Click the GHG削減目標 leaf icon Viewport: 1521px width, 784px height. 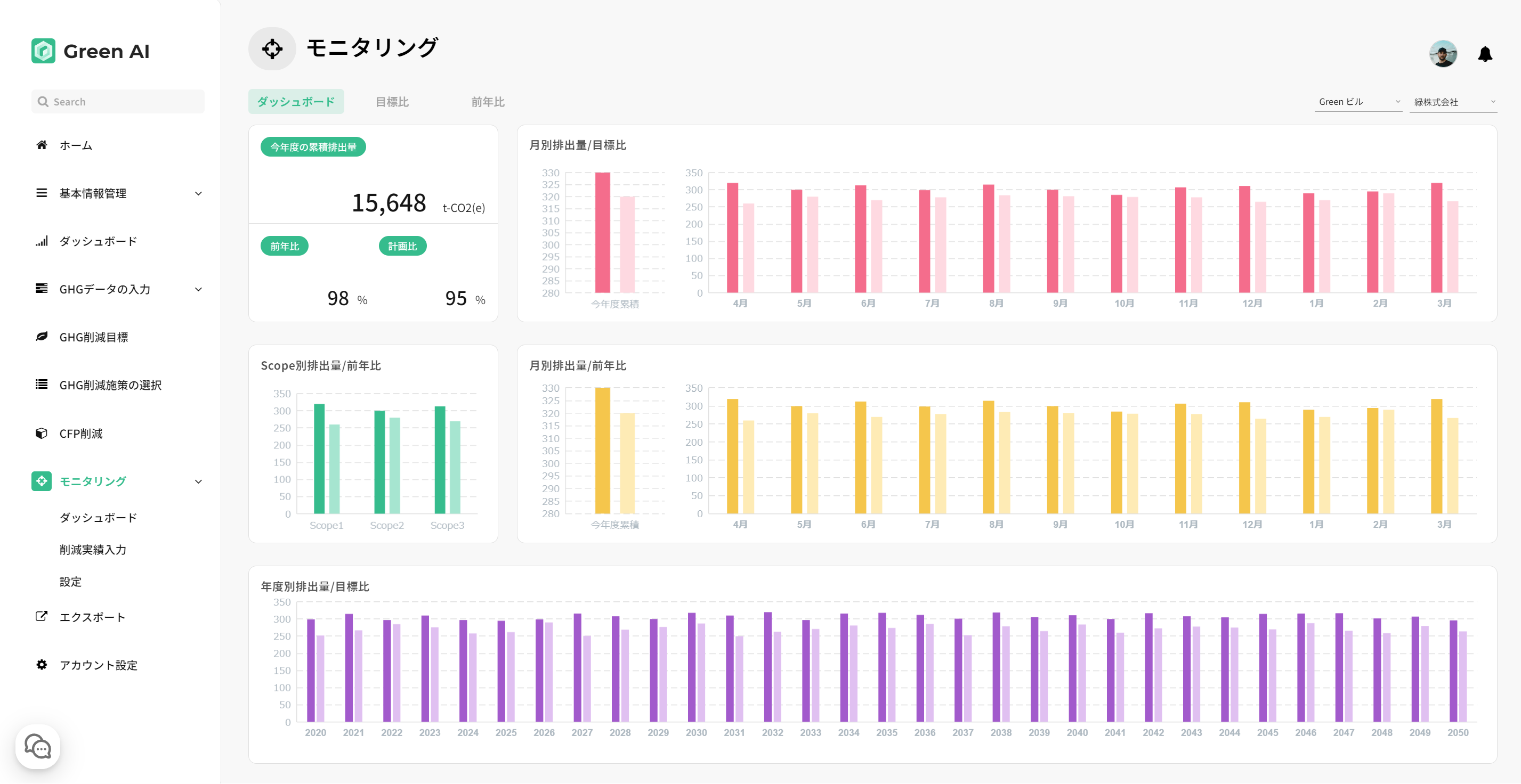42,337
